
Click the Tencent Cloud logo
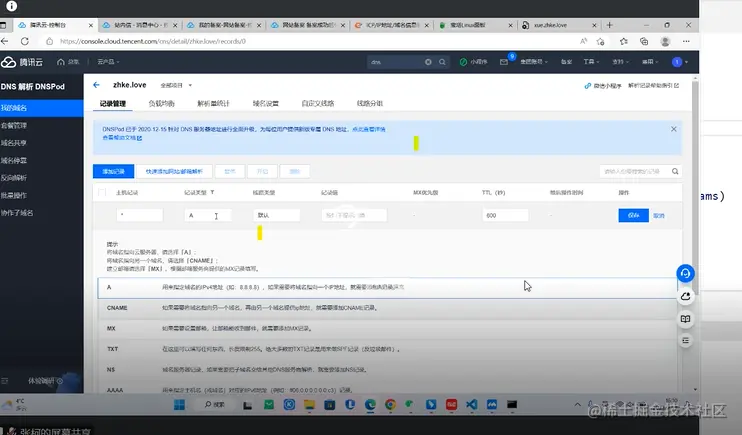[x=22, y=62]
